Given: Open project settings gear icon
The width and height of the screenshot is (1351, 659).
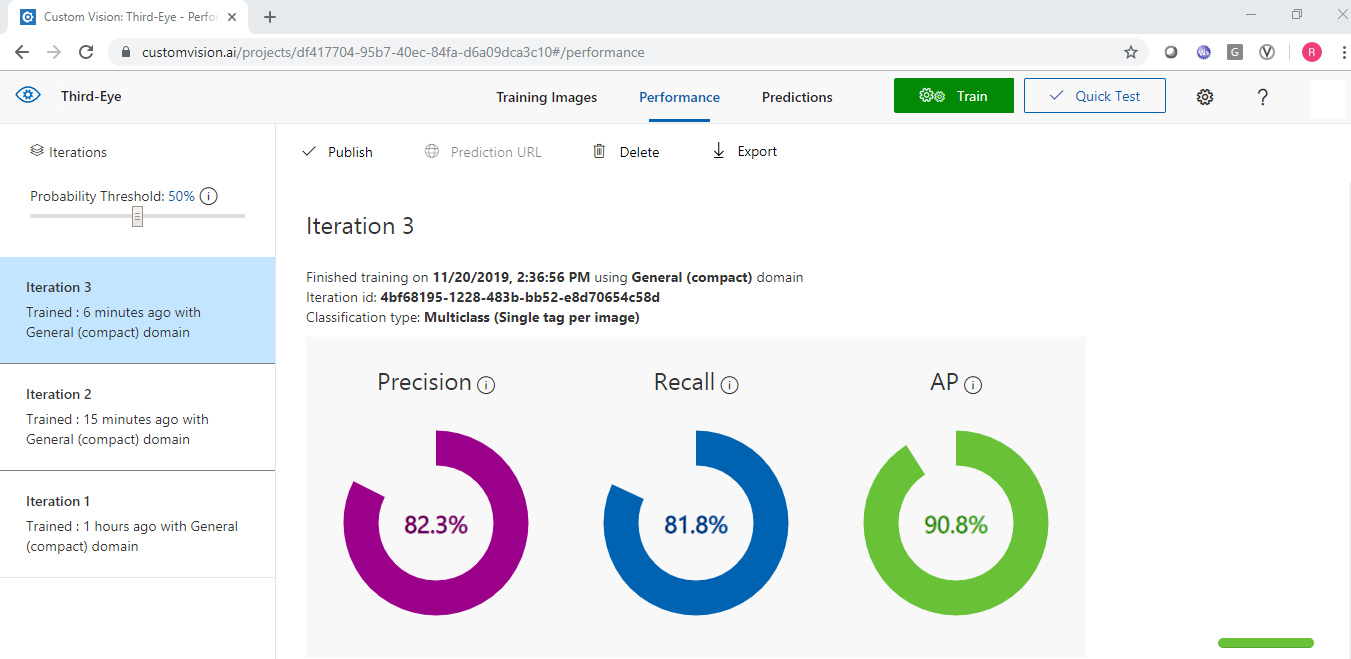Looking at the screenshot, I should [1205, 97].
